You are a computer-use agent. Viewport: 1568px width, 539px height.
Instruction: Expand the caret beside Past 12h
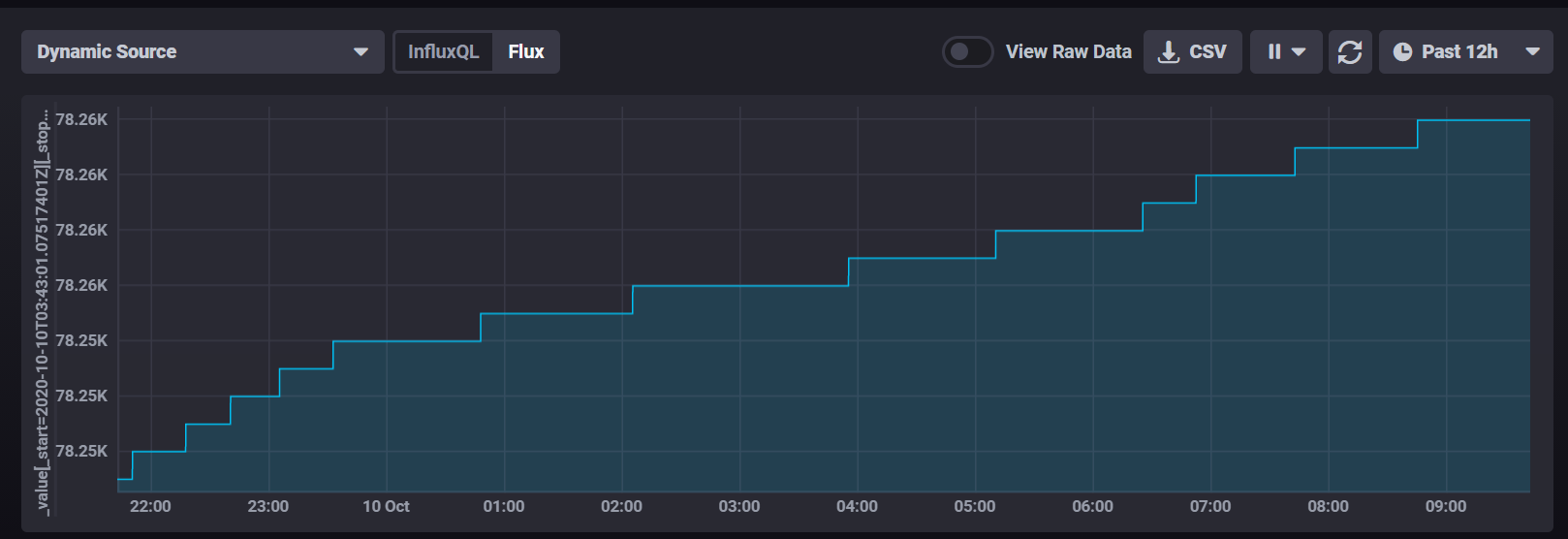(x=1532, y=52)
